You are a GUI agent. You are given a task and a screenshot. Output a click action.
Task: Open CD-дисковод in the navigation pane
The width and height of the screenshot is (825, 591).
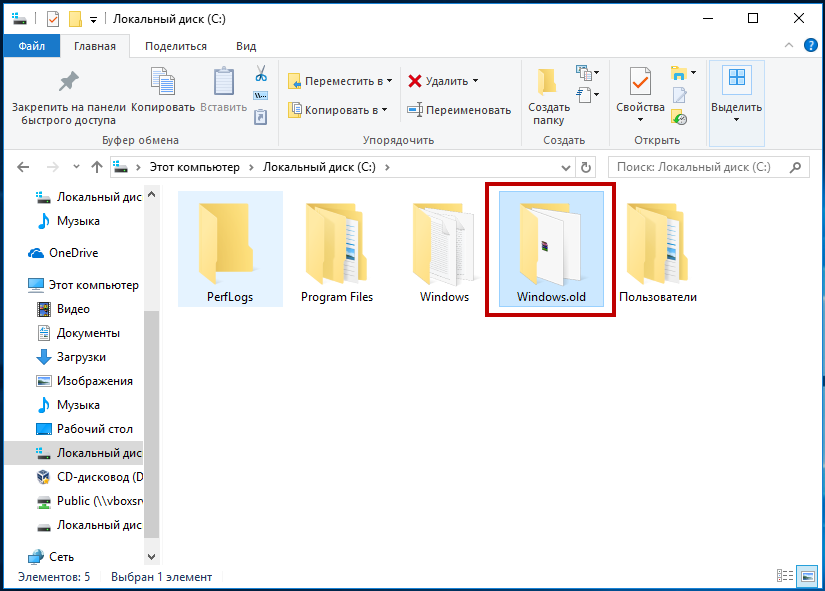click(89, 477)
